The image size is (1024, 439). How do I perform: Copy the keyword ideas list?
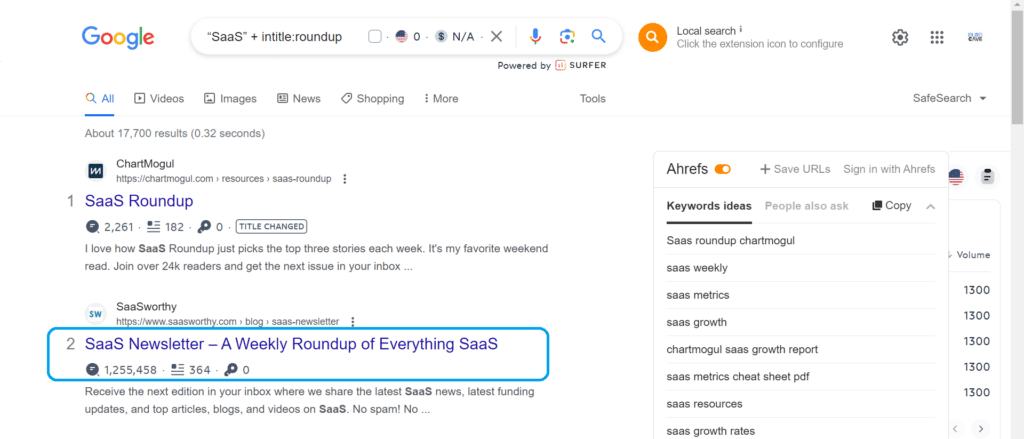pyautogui.click(x=892, y=205)
